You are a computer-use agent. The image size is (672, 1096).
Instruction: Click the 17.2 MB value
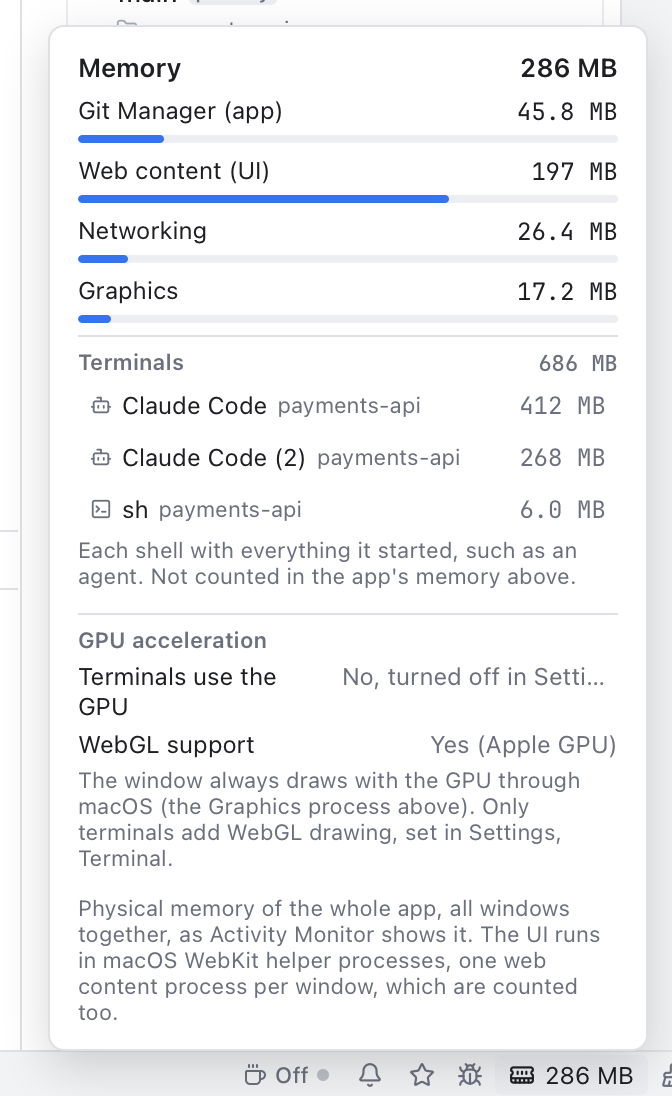pos(567,292)
